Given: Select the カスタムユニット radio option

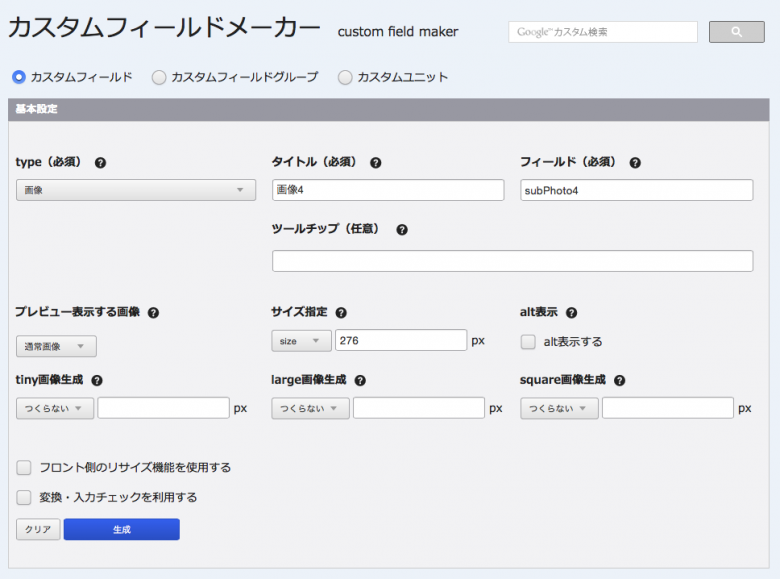Looking at the screenshot, I should coord(345,77).
